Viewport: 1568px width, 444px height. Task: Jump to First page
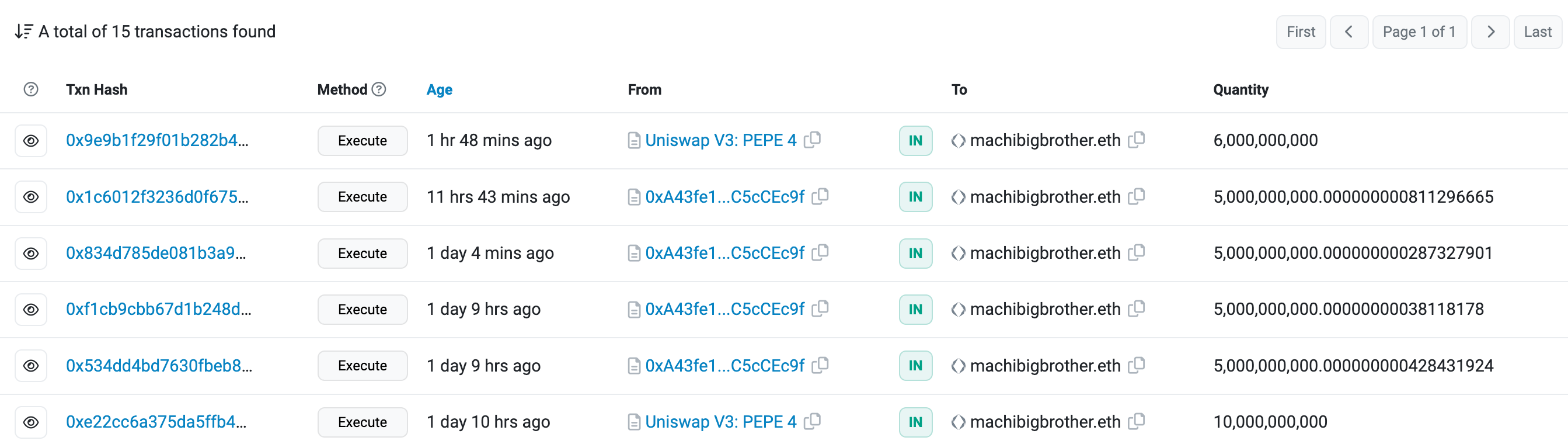(x=1300, y=32)
